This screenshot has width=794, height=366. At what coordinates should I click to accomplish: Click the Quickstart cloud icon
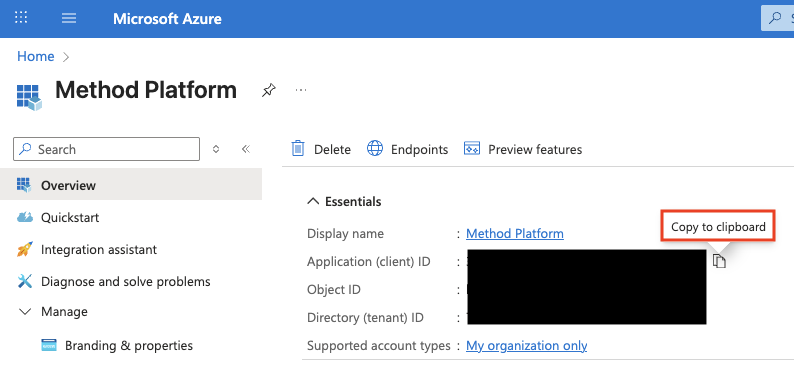pyautogui.click(x=25, y=218)
